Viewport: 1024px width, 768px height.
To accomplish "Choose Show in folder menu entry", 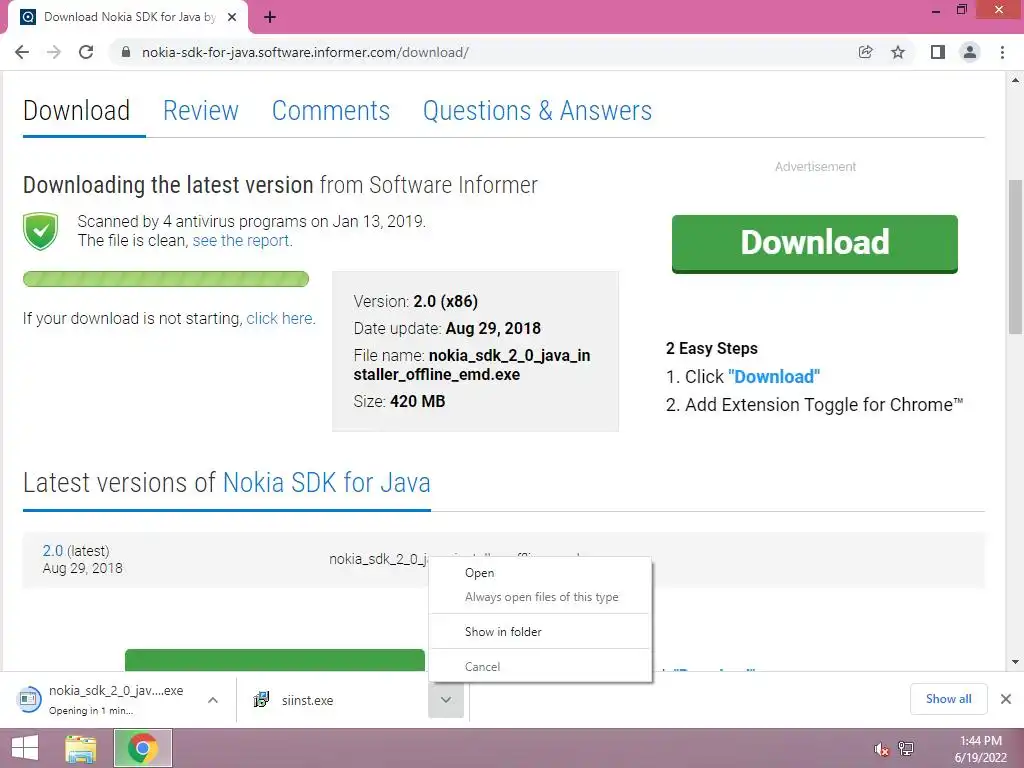I will click(x=541, y=632).
